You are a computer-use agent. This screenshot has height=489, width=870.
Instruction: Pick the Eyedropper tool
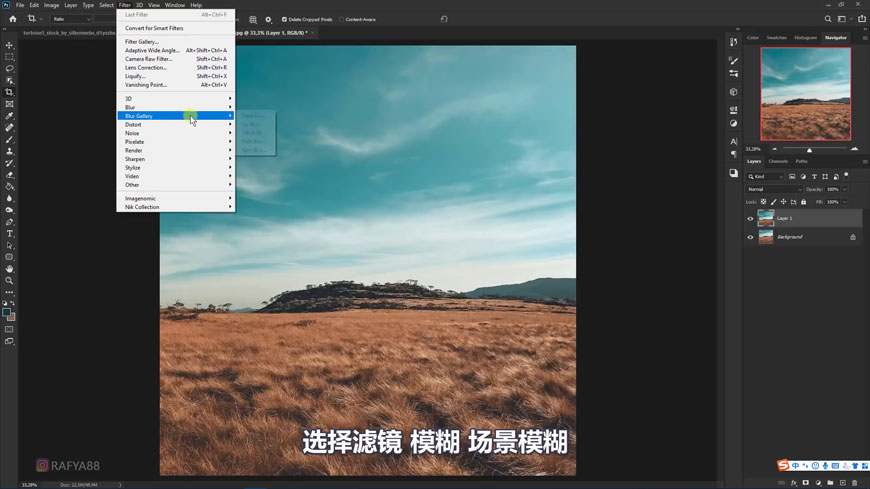click(x=9, y=116)
